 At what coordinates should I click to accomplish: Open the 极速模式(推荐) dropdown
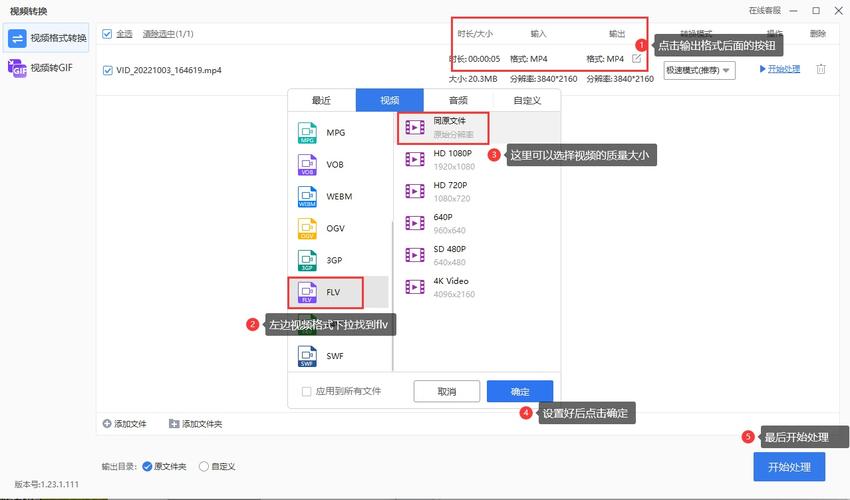click(x=699, y=70)
